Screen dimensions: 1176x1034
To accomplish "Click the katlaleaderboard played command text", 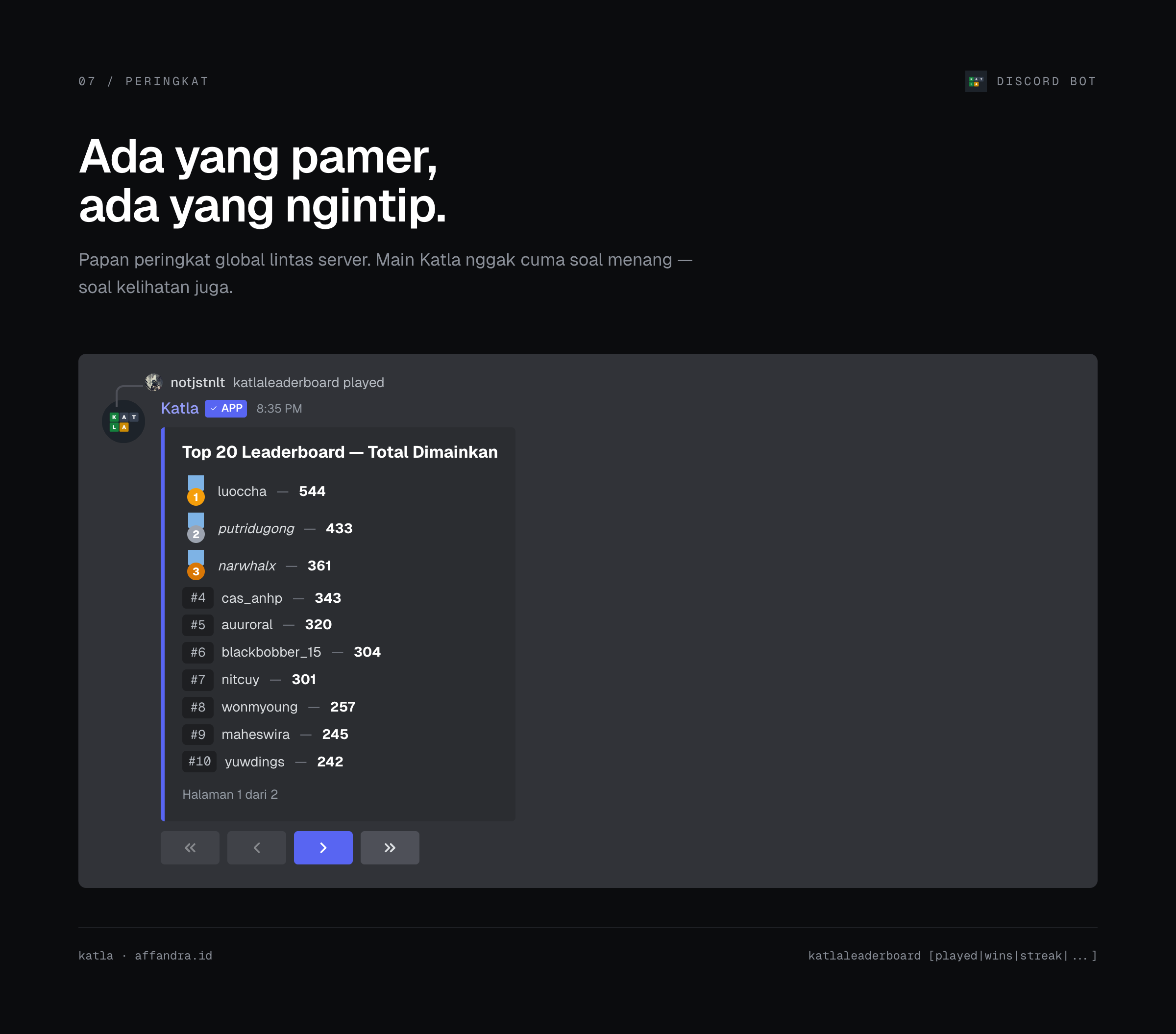I will tap(308, 383).
